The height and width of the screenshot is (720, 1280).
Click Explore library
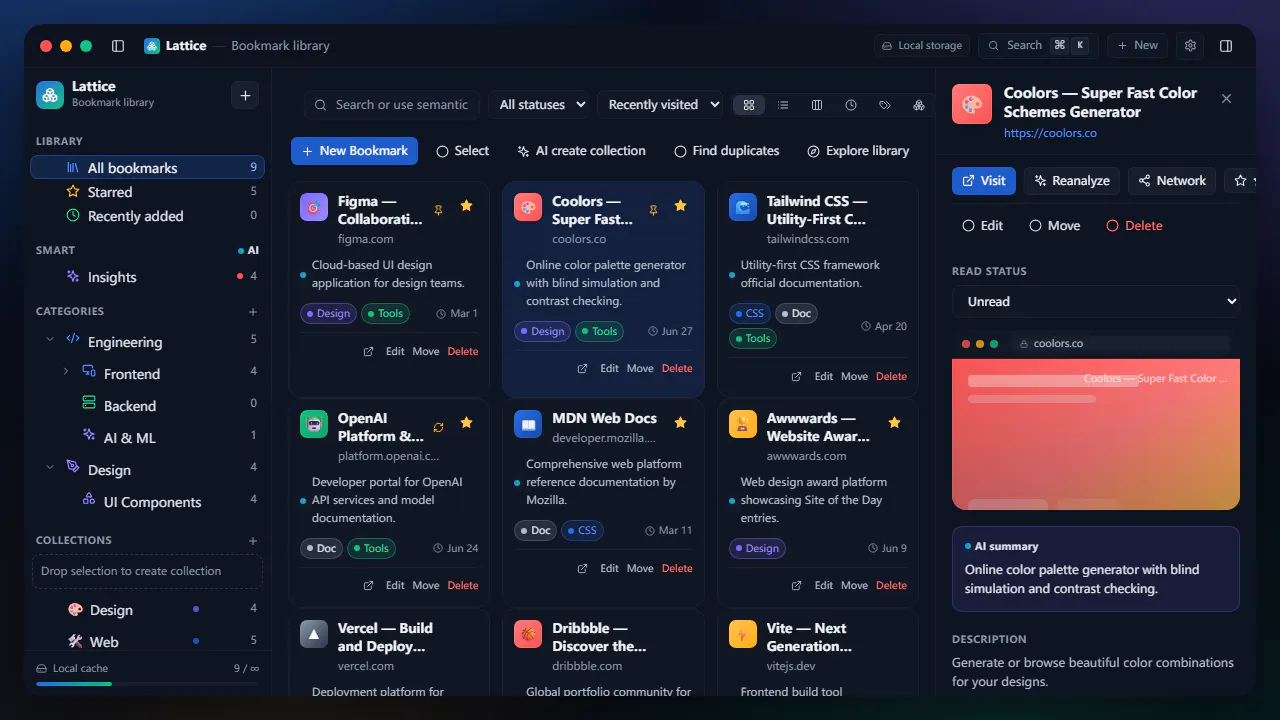858,151
